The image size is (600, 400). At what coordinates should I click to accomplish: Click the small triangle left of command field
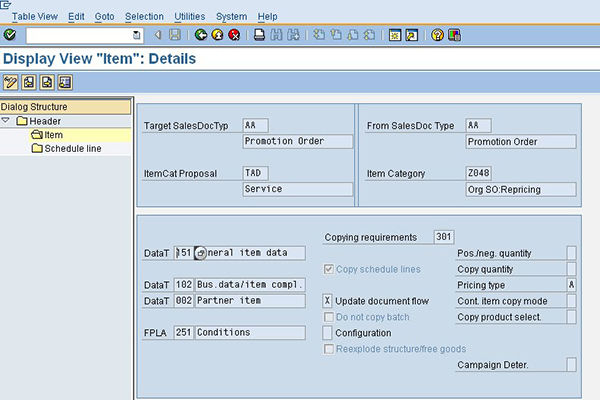tap(157, 35)
